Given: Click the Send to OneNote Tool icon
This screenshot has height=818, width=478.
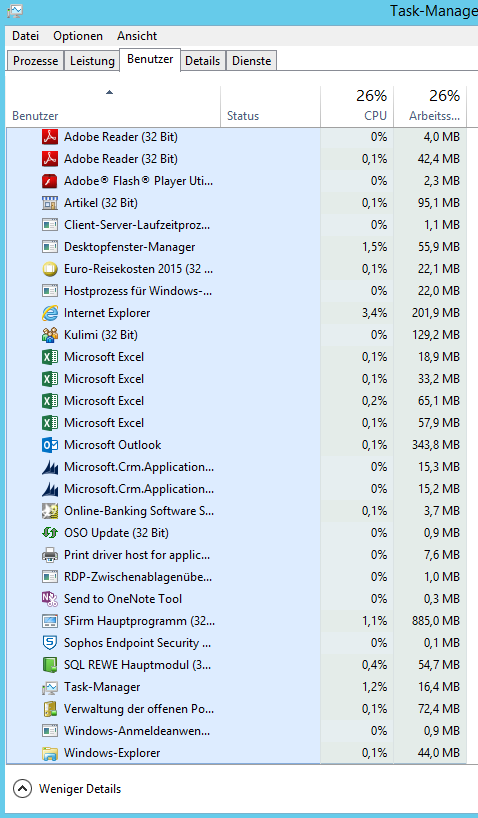Looking at the screenshot, I should click(50, 599).
